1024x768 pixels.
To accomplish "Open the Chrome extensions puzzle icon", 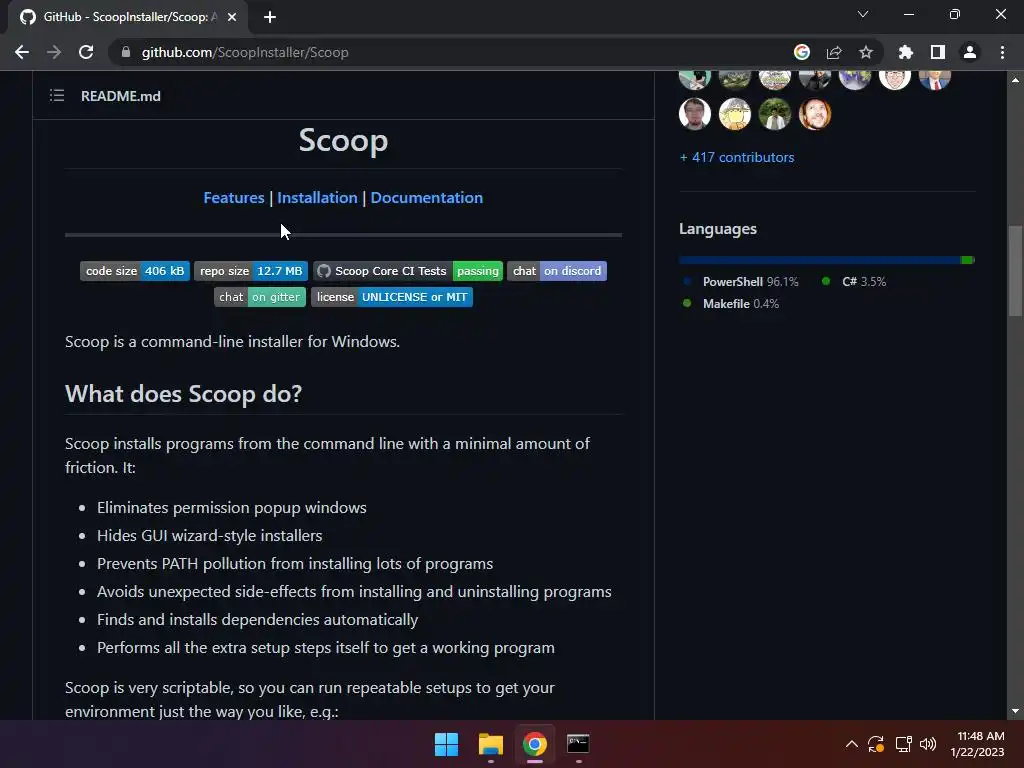I will click(906, 52).
